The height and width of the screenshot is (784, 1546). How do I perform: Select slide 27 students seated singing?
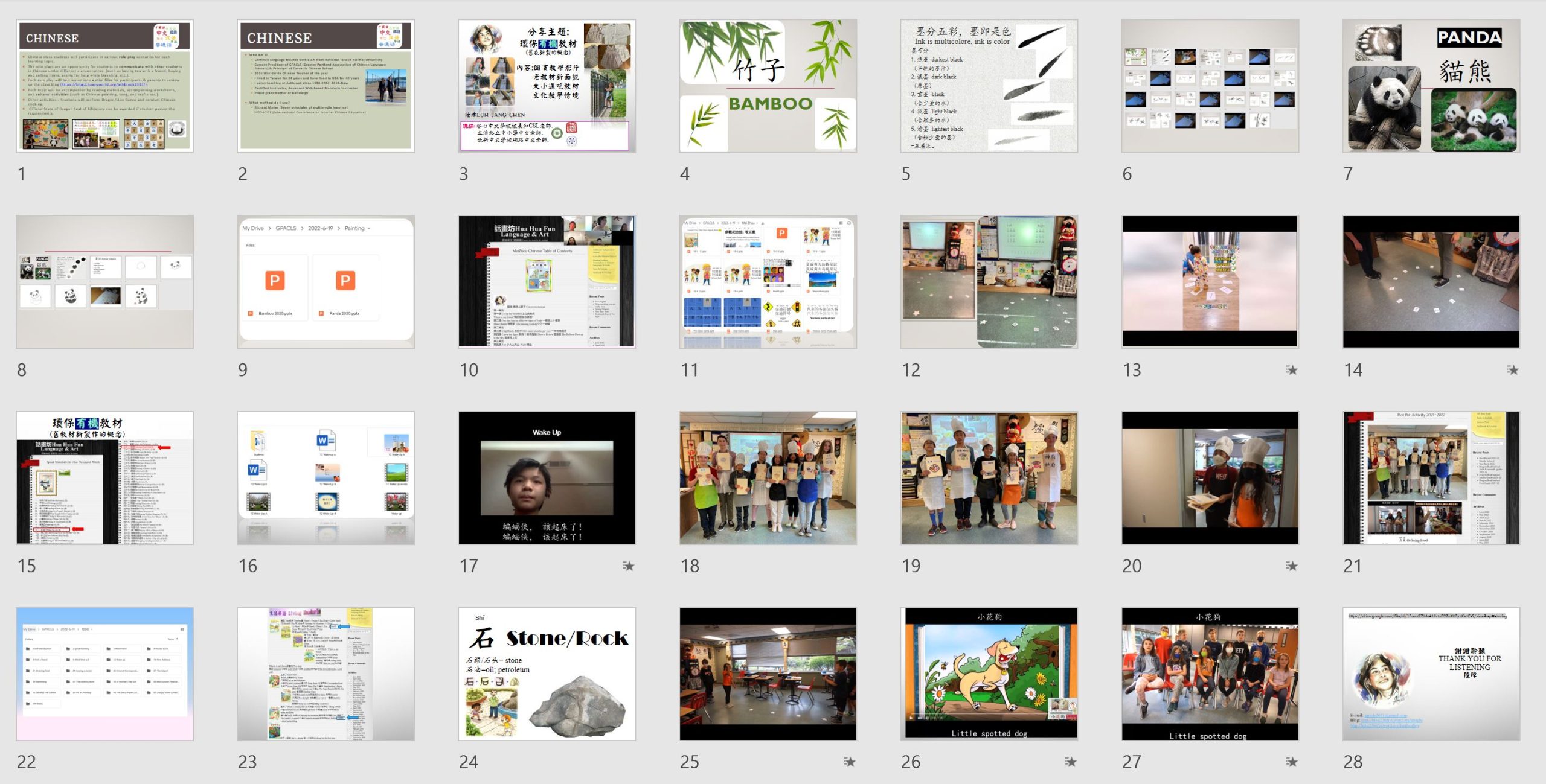point(1210,674)
